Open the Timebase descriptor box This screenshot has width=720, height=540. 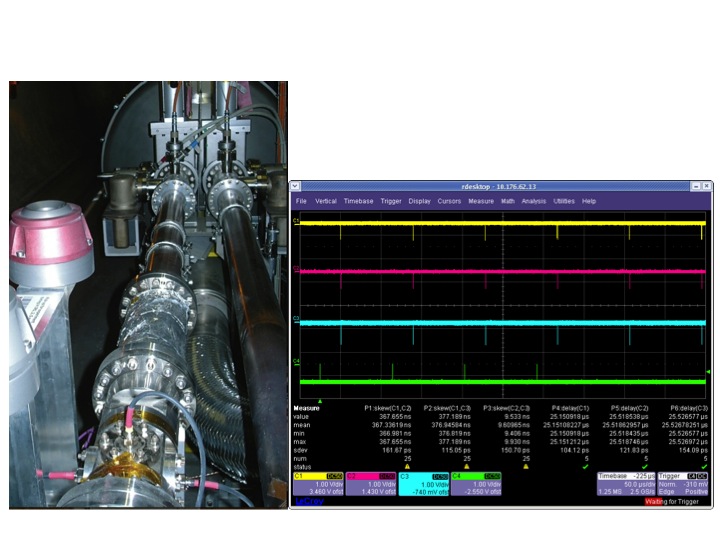626,484
